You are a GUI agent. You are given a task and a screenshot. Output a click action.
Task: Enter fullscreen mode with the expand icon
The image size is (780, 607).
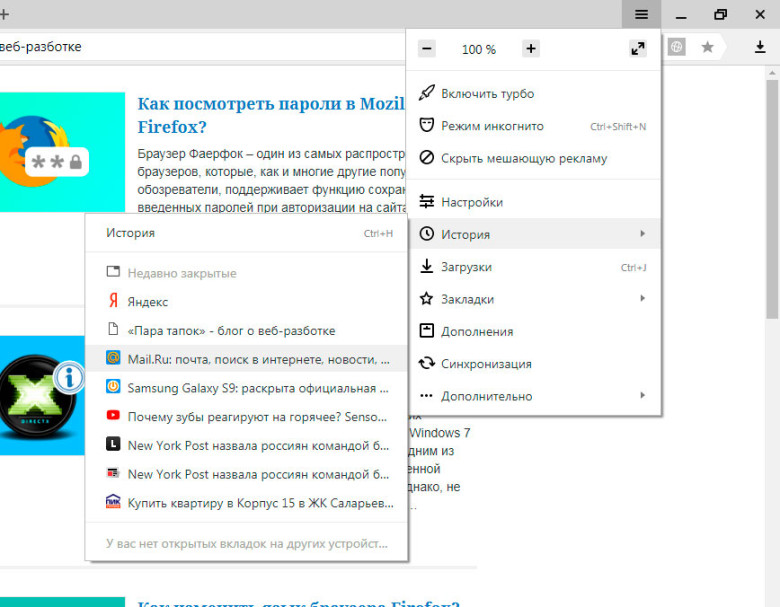pos(638,48)
